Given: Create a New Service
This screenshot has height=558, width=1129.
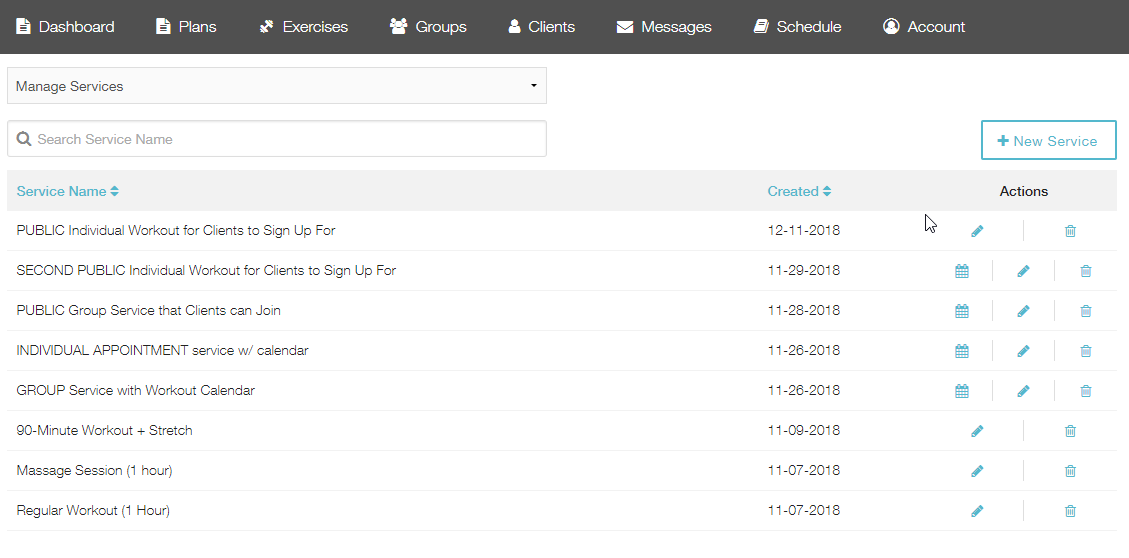Looking at the screenshot, I should coord(1048,140).
